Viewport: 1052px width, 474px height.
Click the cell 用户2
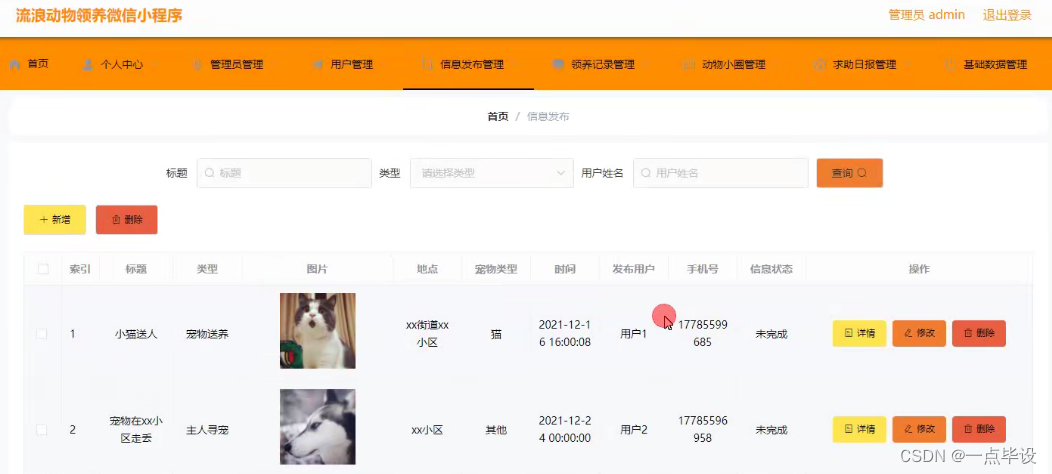coord(634,430)
